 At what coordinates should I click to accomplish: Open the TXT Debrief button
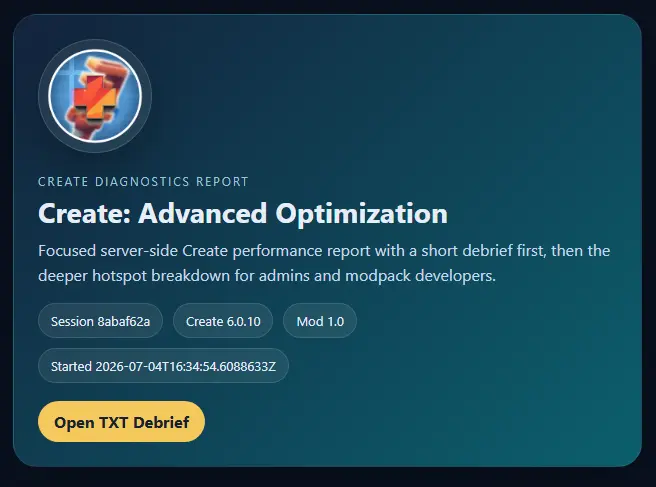coord(121,422)
